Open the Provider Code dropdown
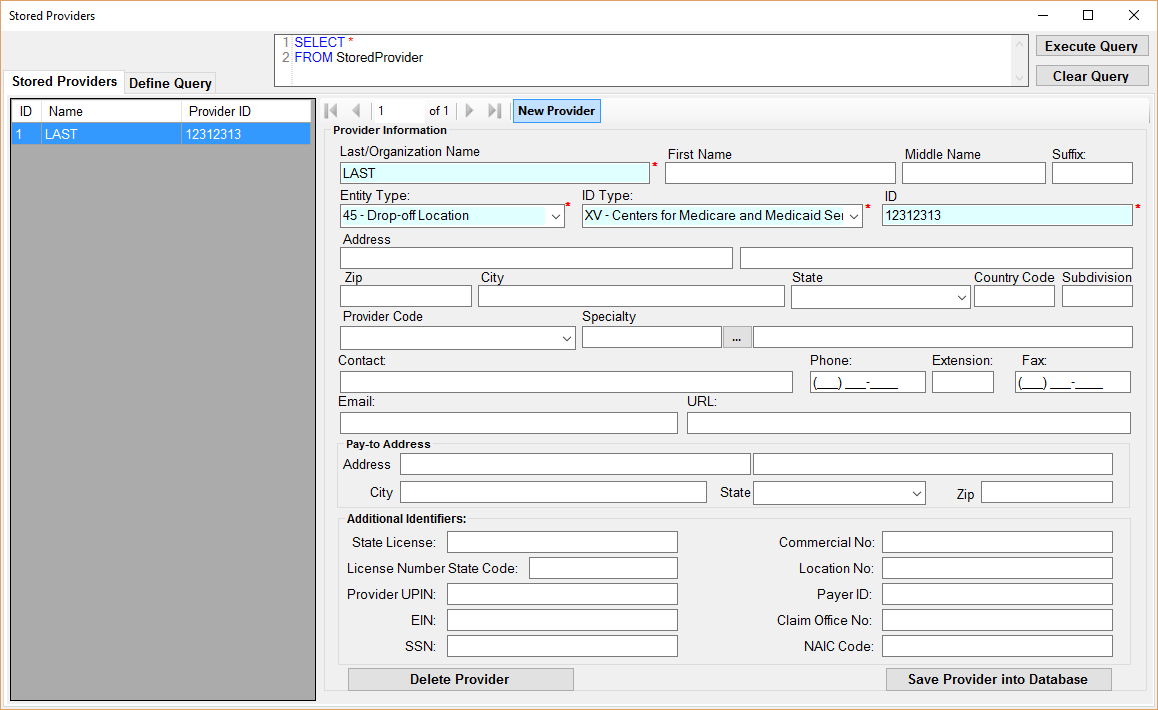1158x710 pixels. [566, 339]
